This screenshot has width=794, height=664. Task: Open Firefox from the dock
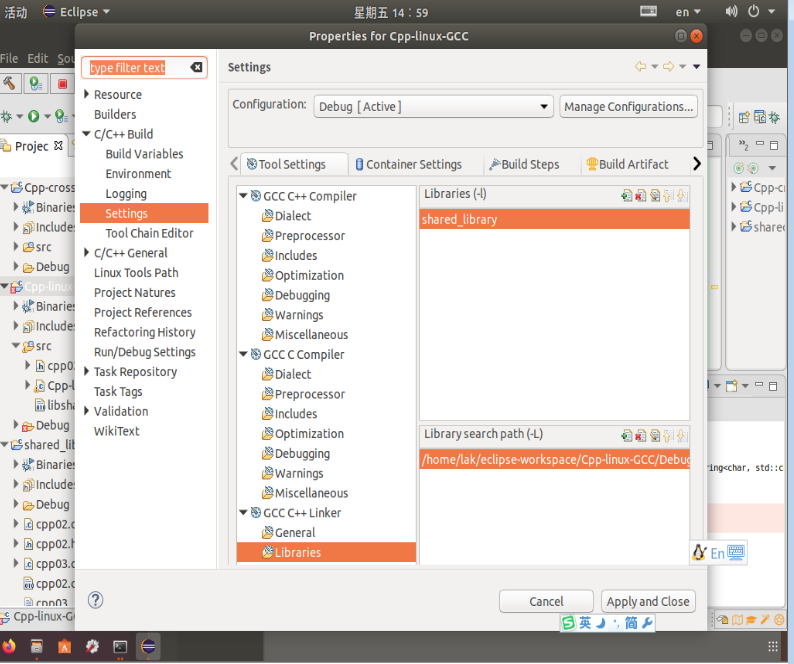(9, 646)
